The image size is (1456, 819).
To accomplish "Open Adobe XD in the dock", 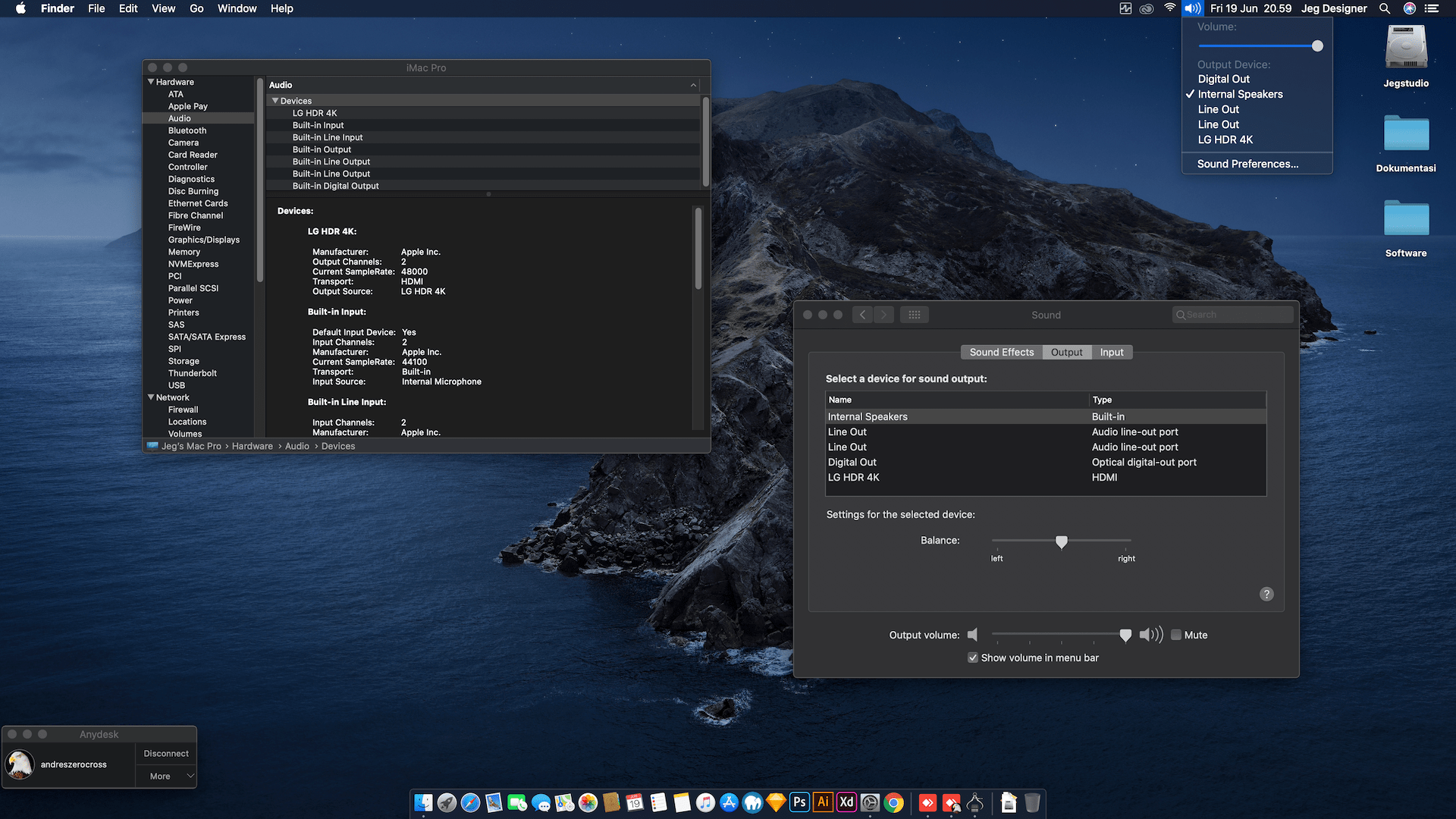I will click(846, 802).
